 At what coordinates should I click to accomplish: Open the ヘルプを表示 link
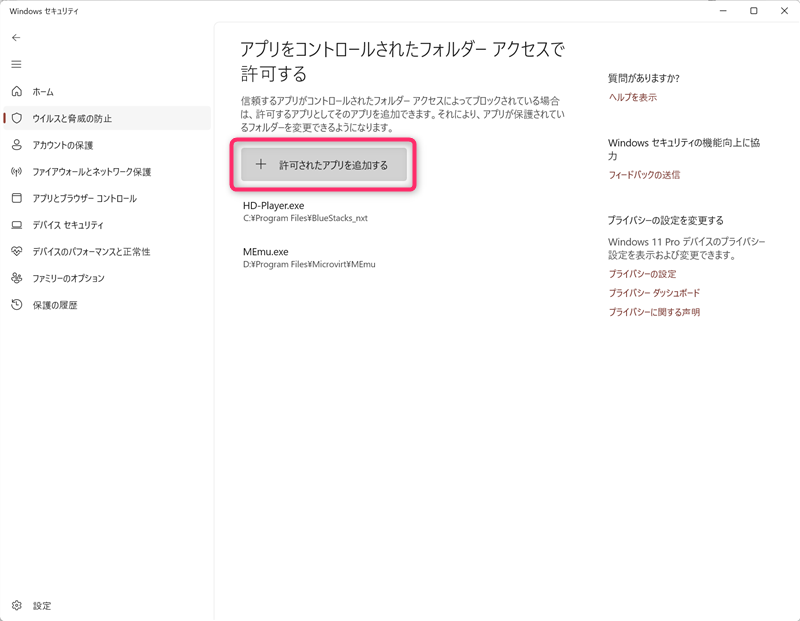click(x=633, y=97)
